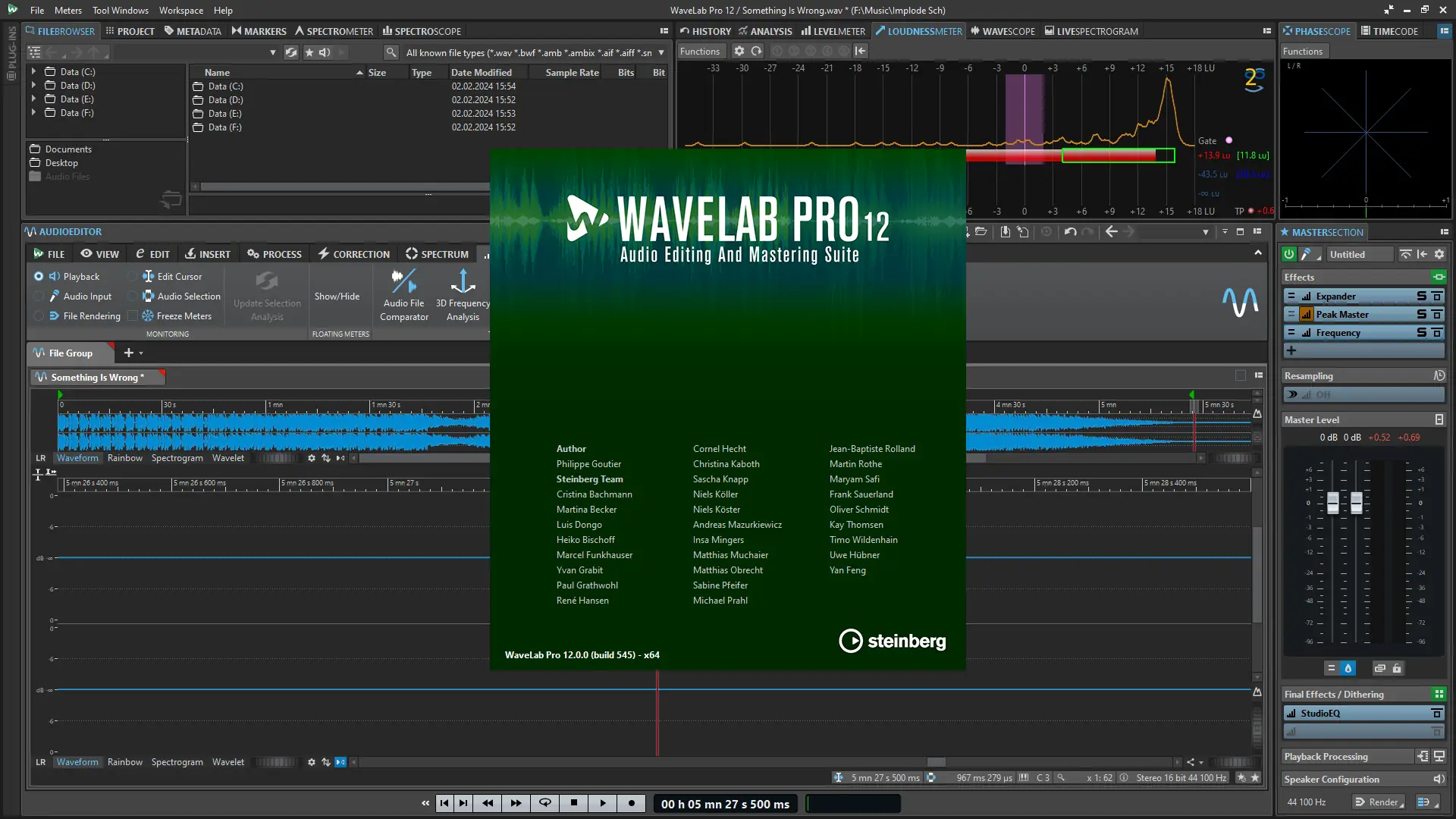The width and height of the screenshot is (1456, 819).
Task: Add a new effect with the plus button
Action: tap(1293, 350)
